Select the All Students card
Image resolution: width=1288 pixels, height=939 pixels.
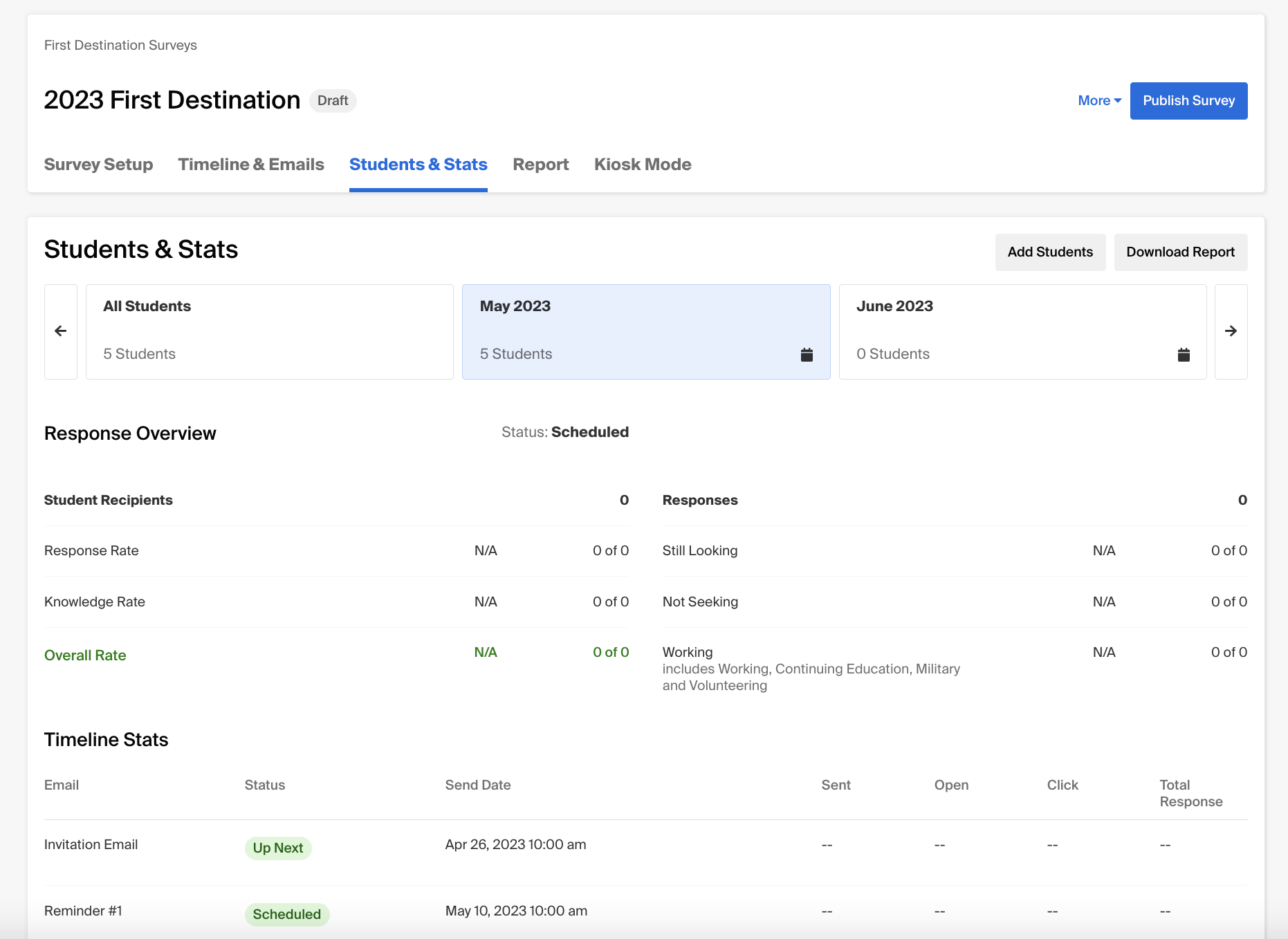(270, 332)
